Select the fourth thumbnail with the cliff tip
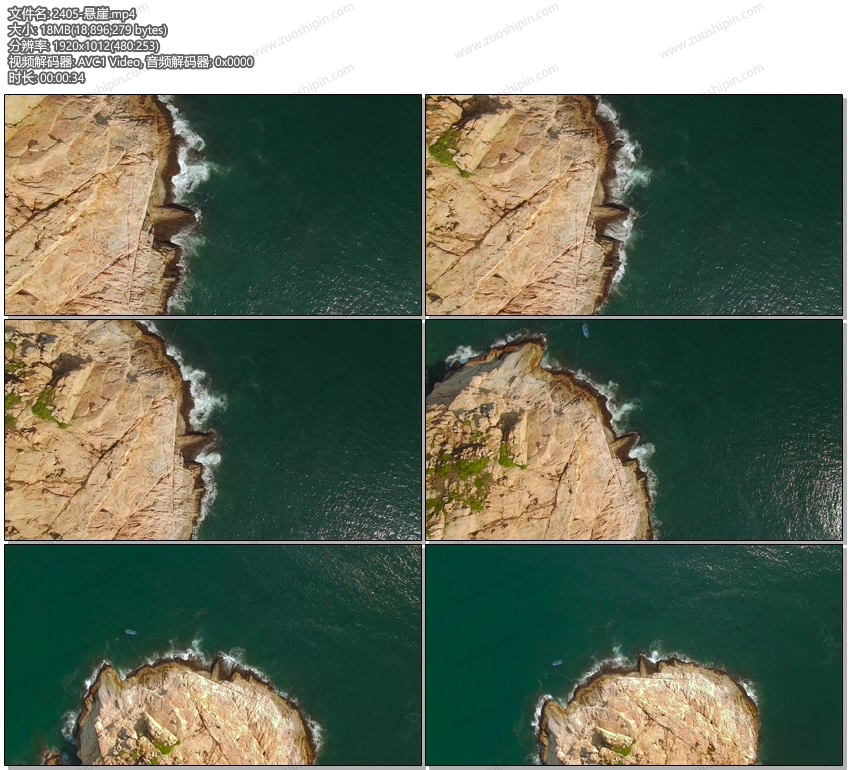848x770 pixels. pos(634,430)
